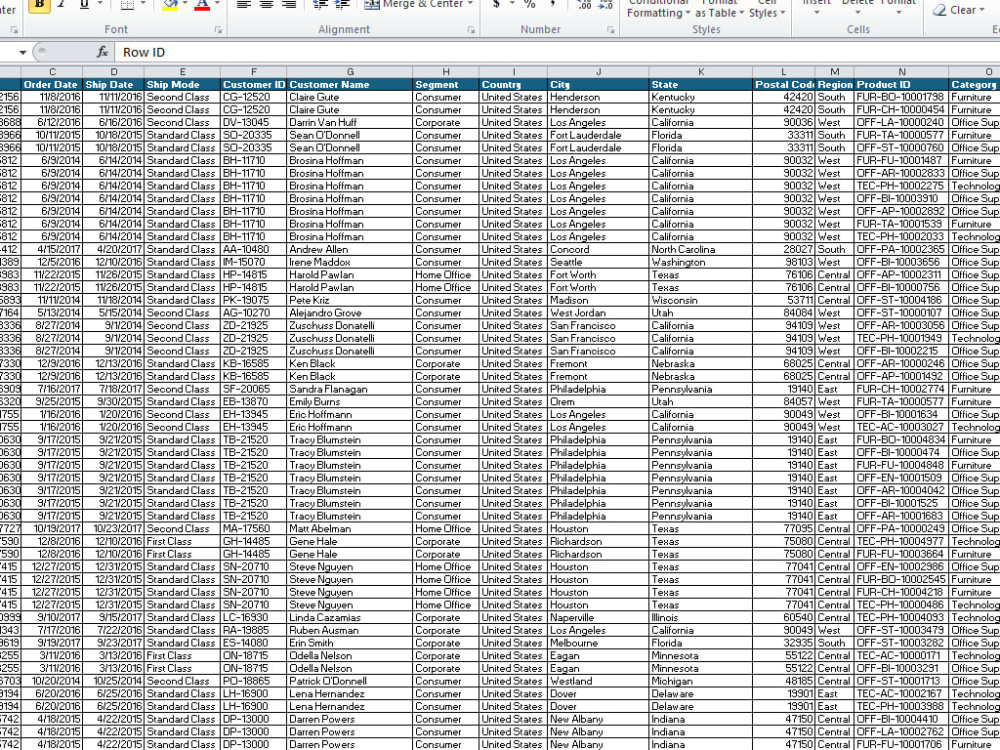1000x750 pixels.
Task: Select city cell Melbourne
Action: point(598,643)
